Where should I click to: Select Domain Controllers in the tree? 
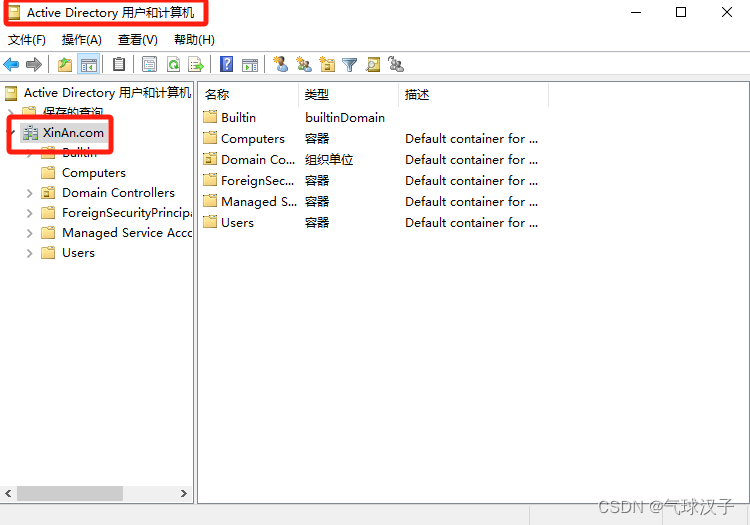coord(118,193)
